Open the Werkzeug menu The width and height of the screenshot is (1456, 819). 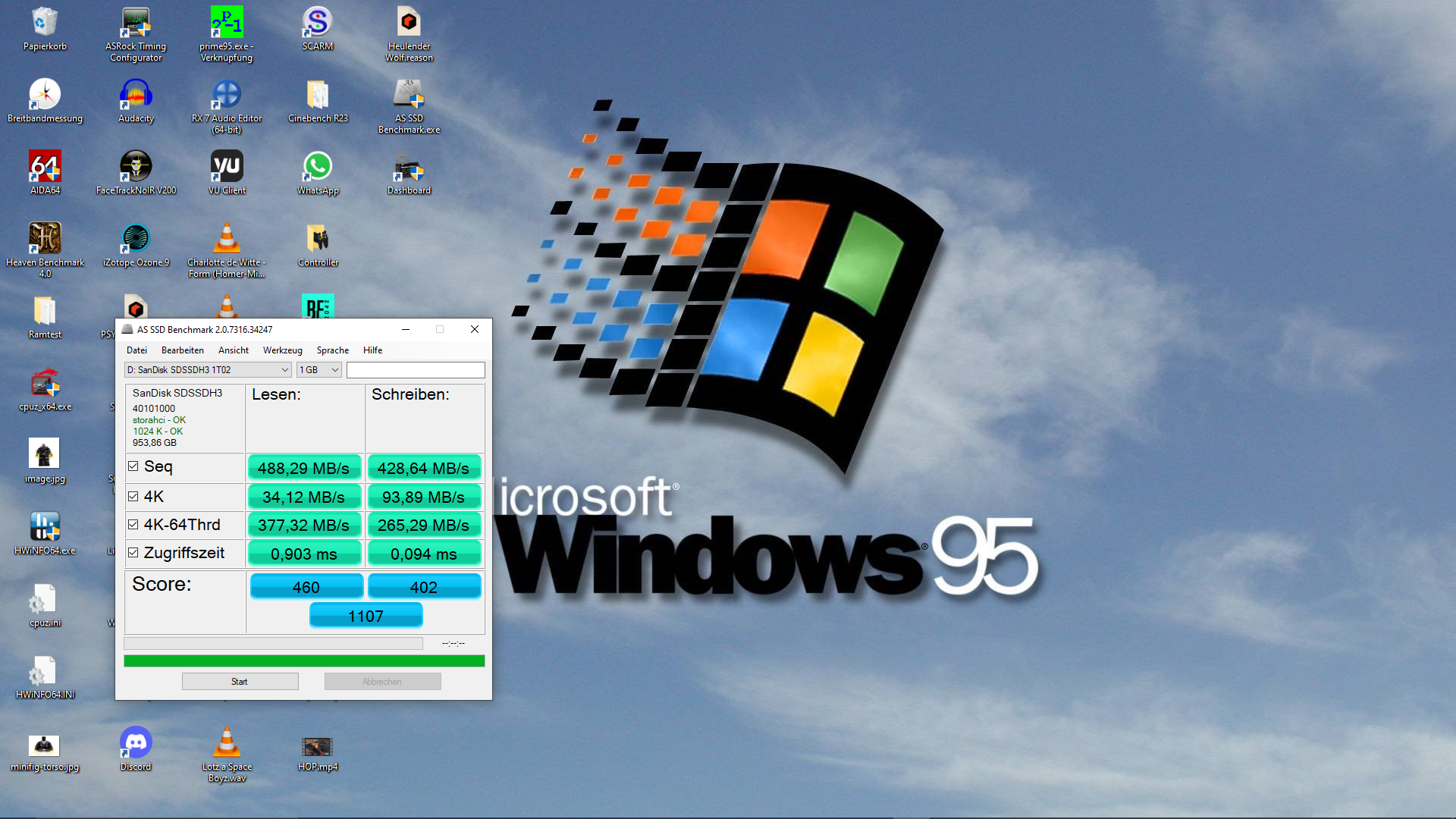(282, 350)
